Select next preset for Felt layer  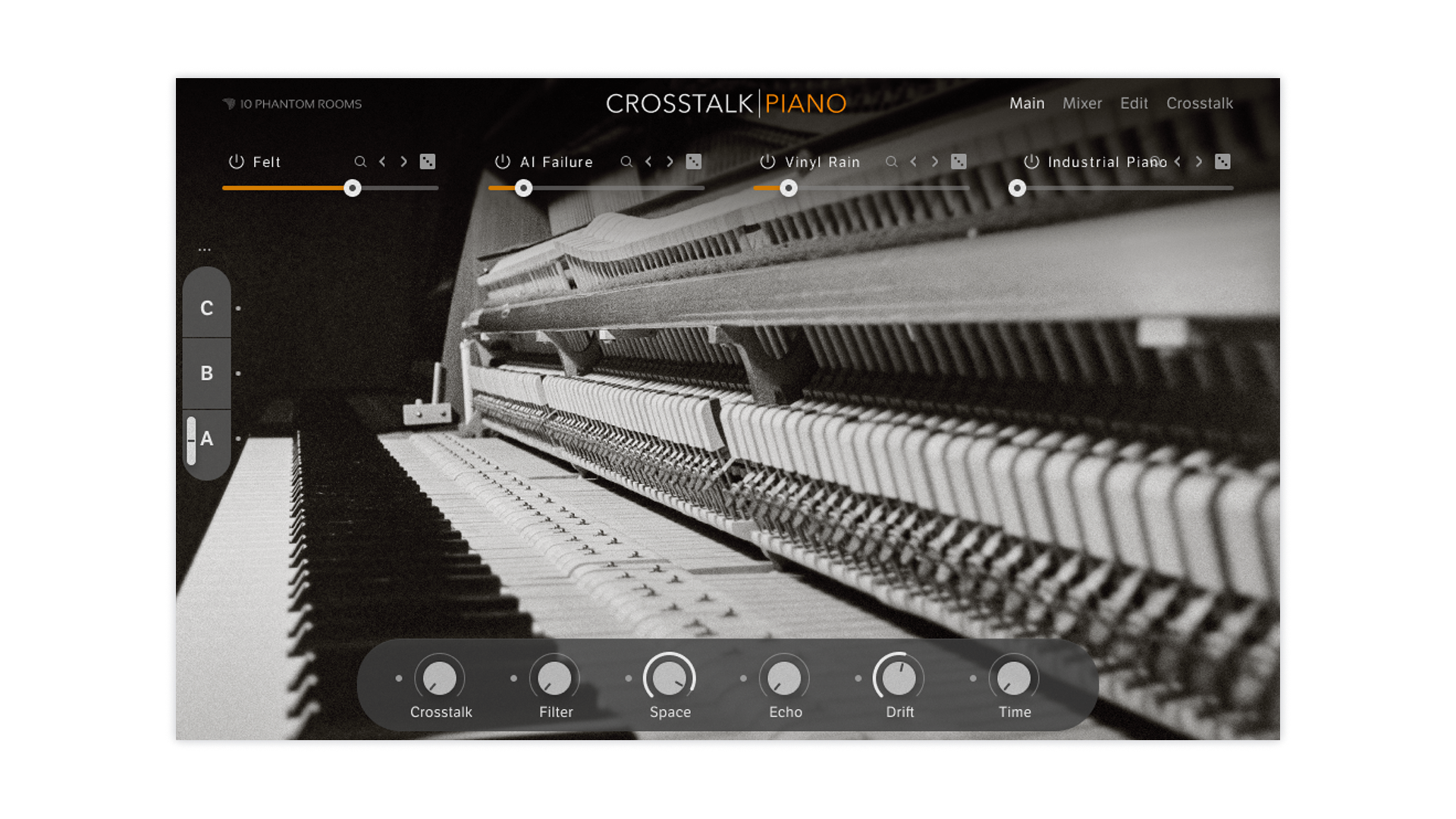point(404,162)
